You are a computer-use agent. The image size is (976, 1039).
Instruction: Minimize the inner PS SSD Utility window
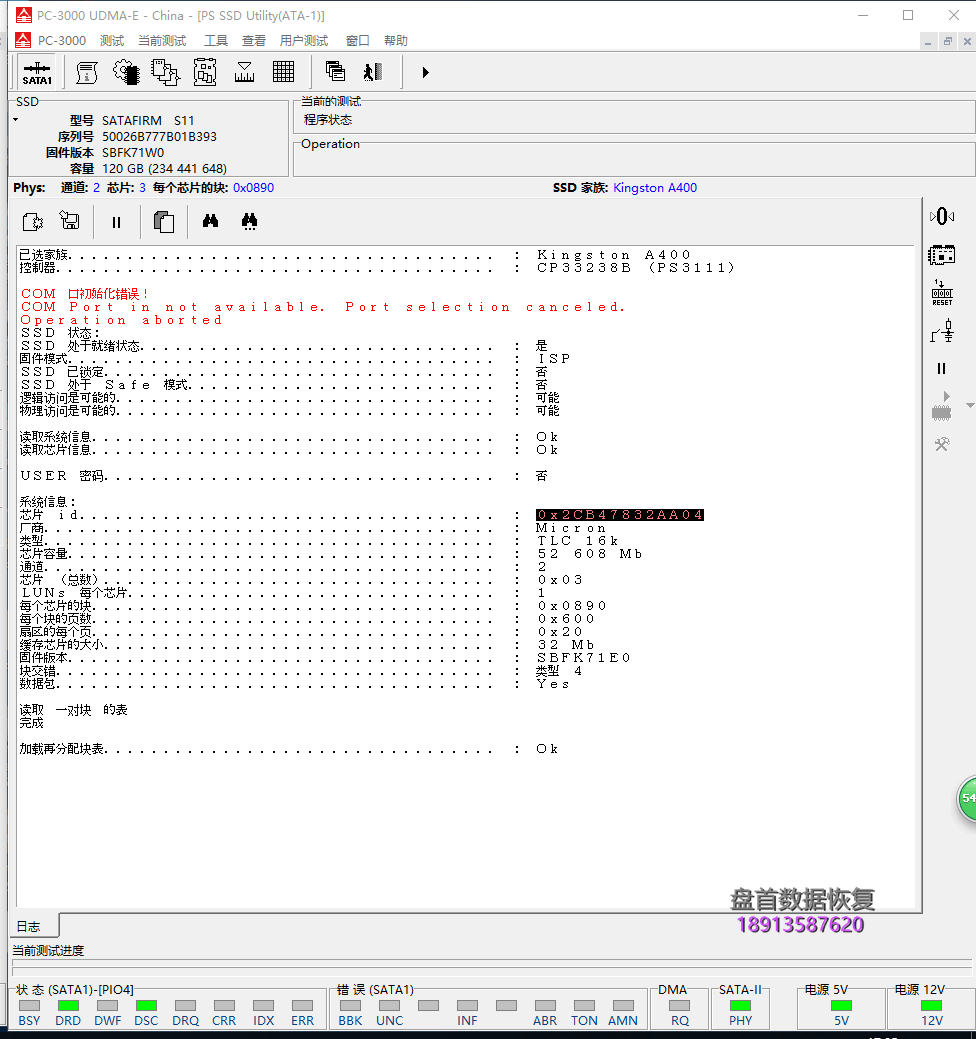[x=928, y=41]
